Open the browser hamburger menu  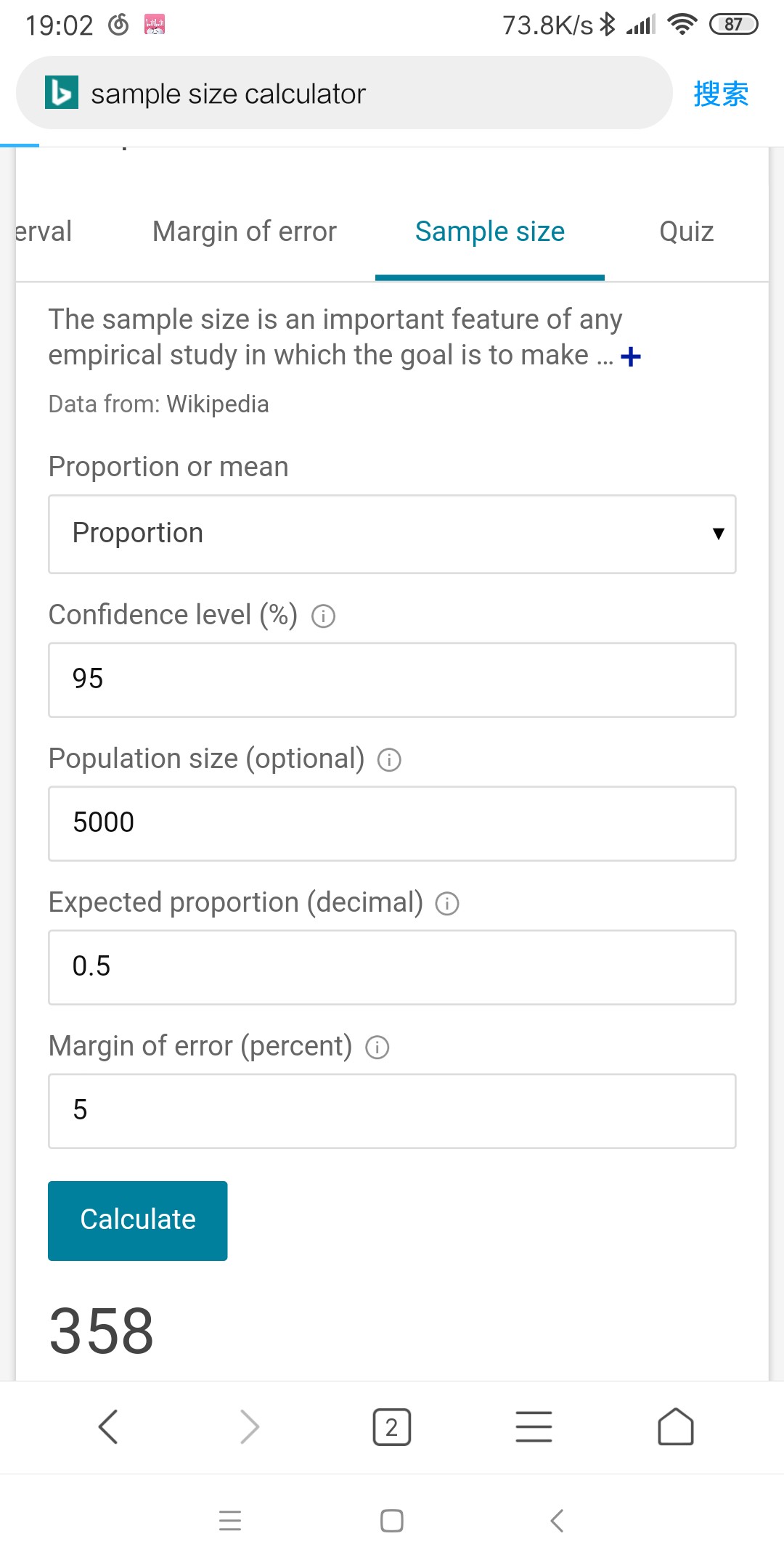click(534, 1427)
